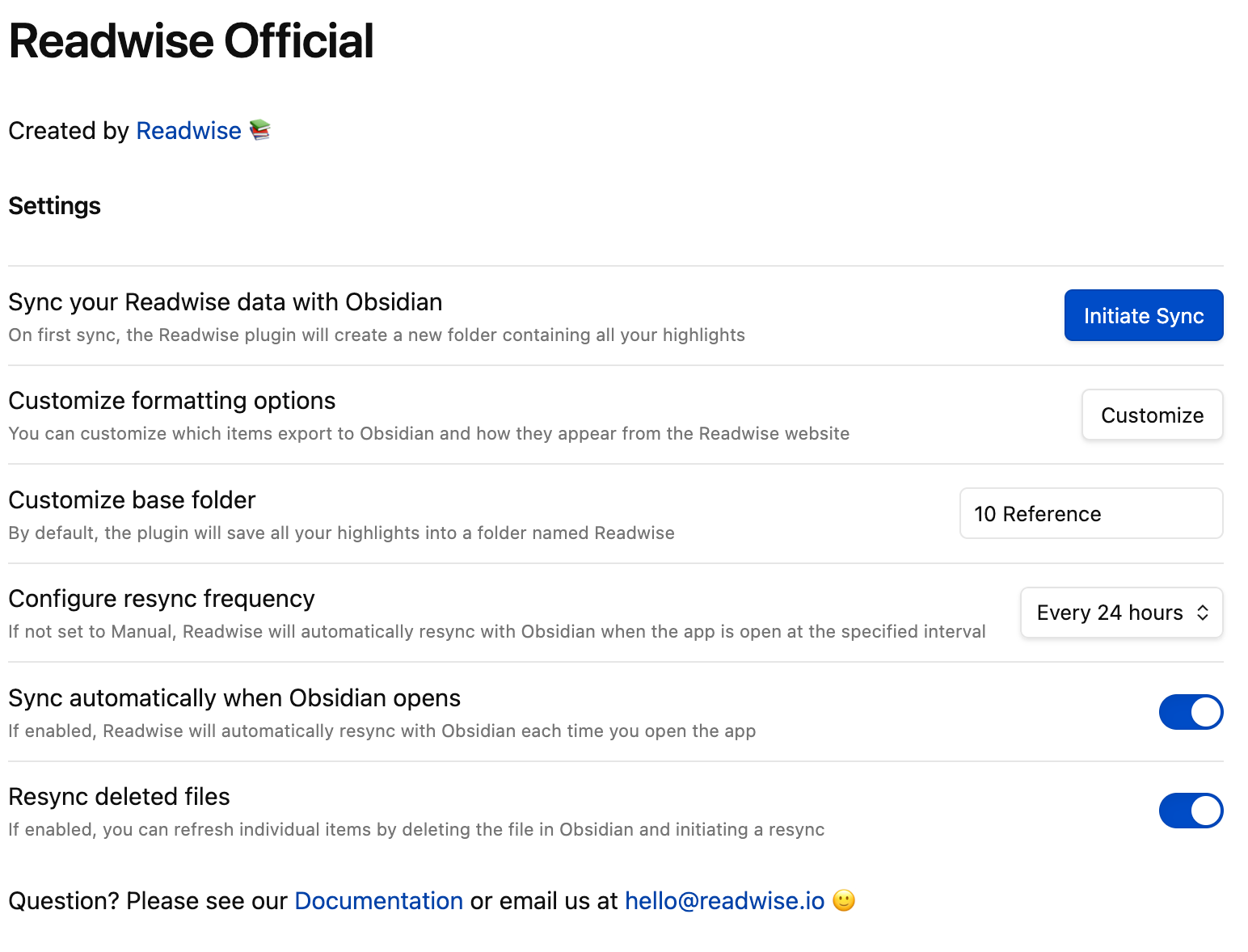Open the 'Every 24 hours' resync frequency dropdown
Screen dimensions: 1248x952
click(x=1121, y=613)
